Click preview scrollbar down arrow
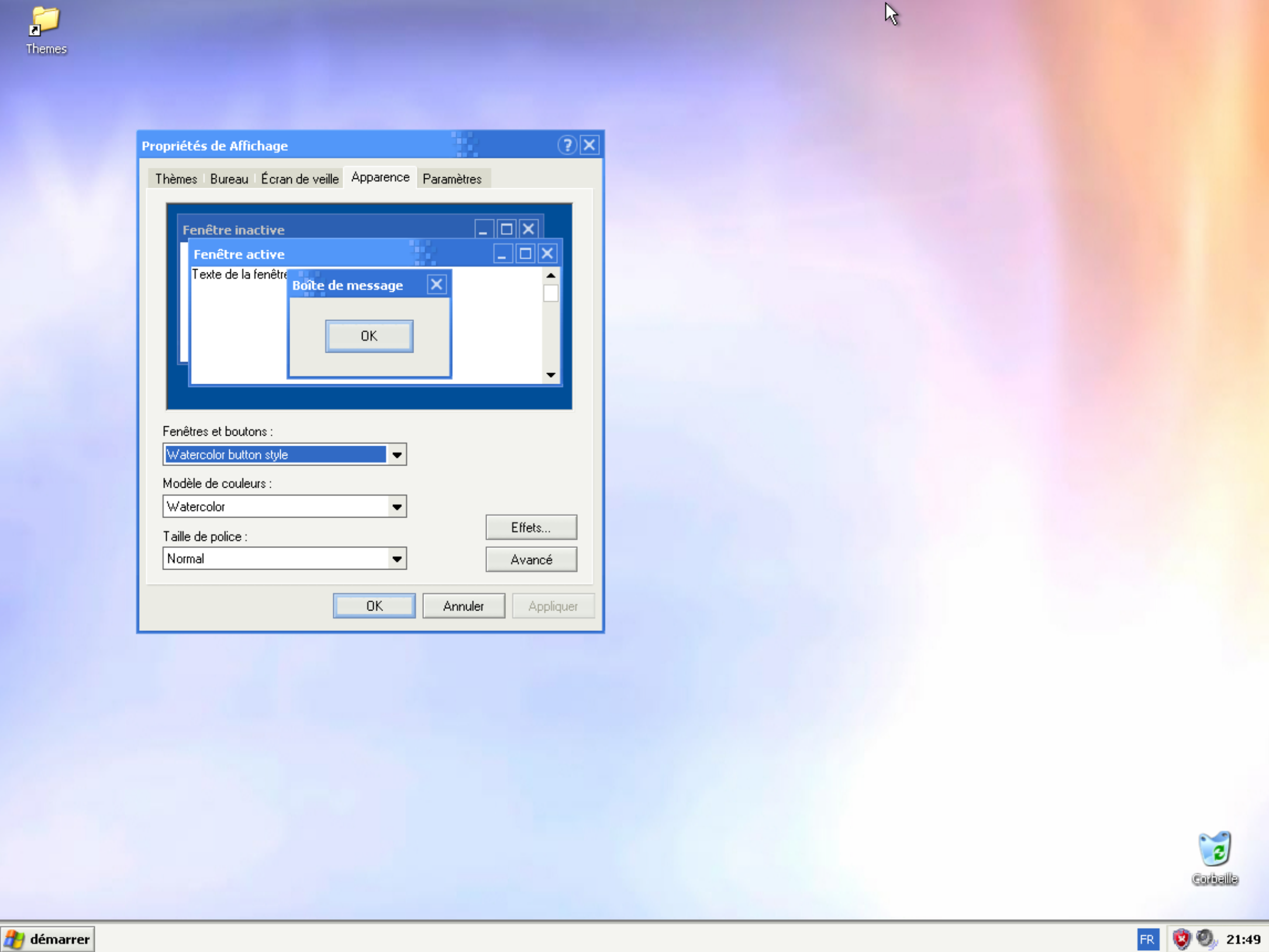 click(550, 375)
